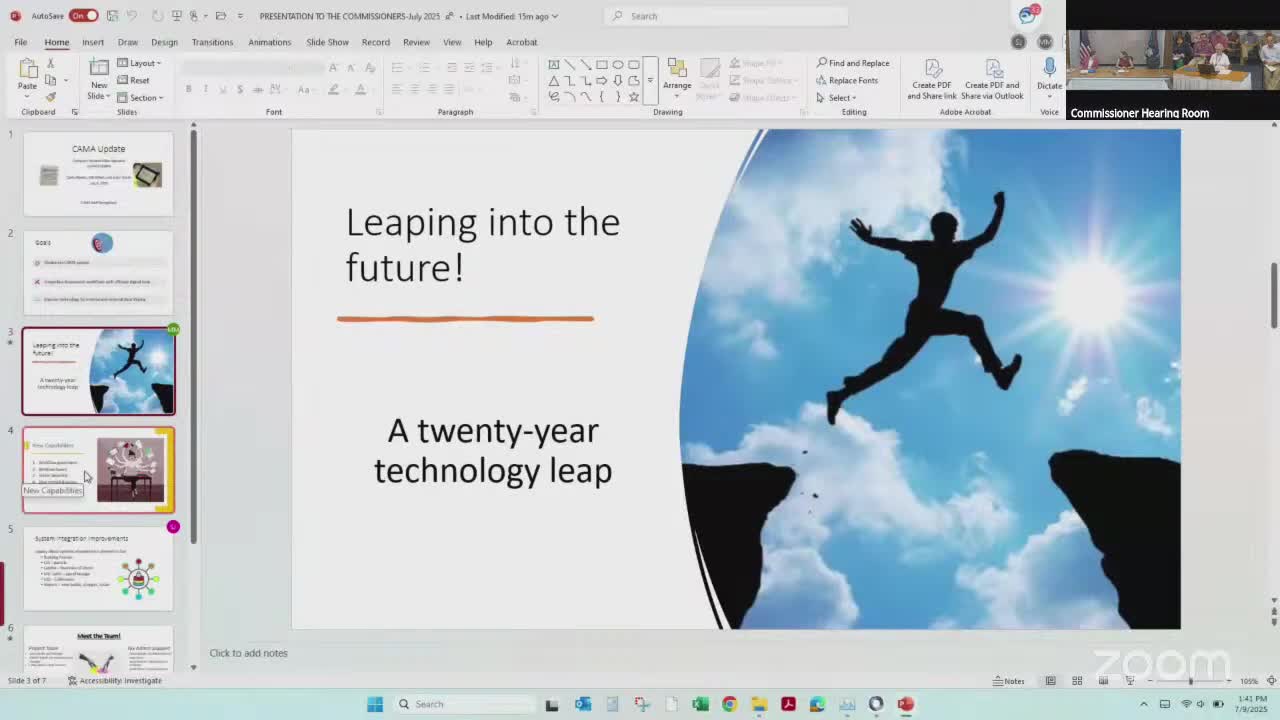Click Replace Fonts
Viewport: 1280px width, 720px height.
click(x=847, y=80)
